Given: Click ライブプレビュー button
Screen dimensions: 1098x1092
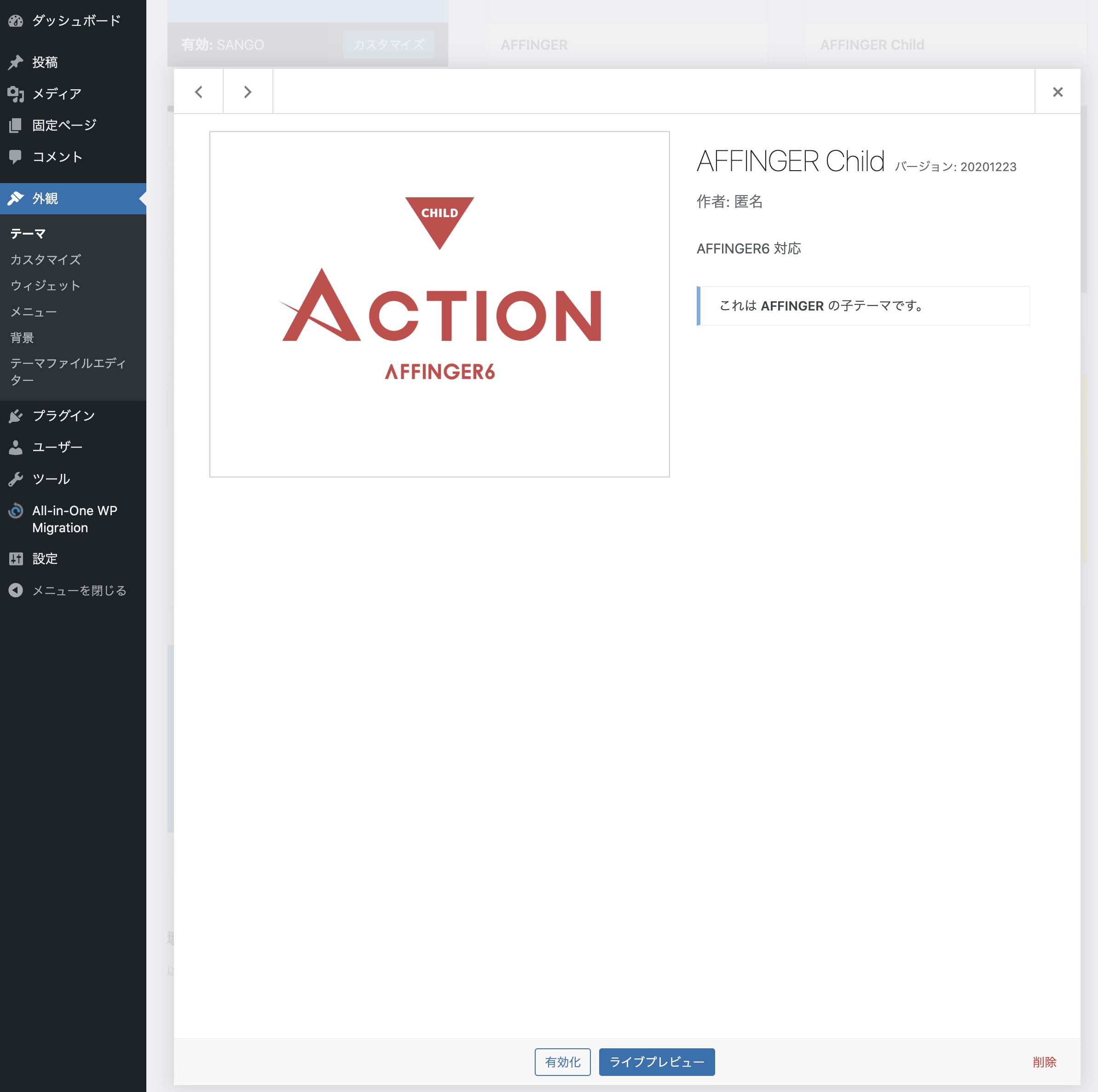Looking at the screenshot, I should (x=656, y=1062).
